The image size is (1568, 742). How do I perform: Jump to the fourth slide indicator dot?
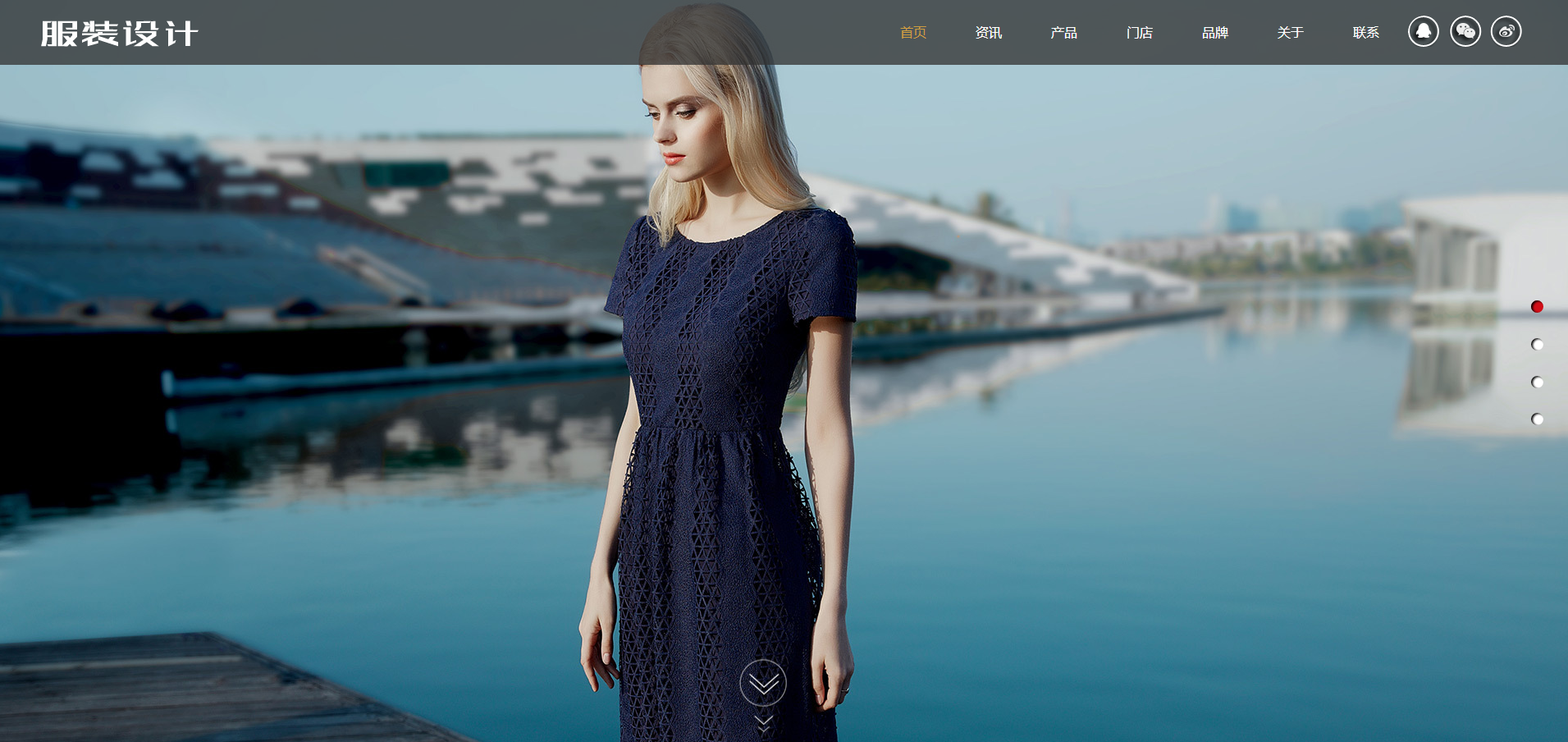[x=1537, y=419]
